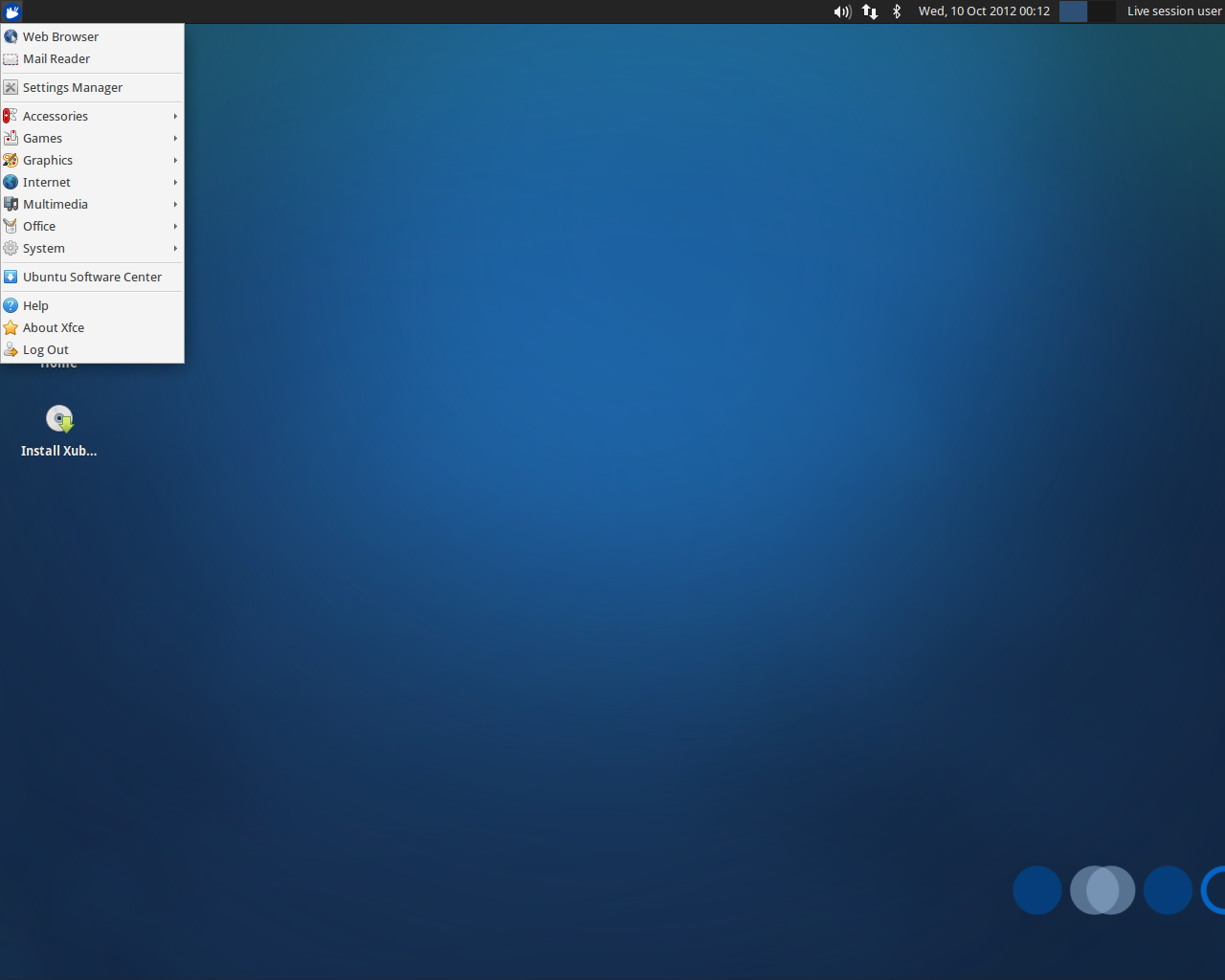Click the Internet label in menu
Viewport: 1225px width, 980px height.
point(47,182)
